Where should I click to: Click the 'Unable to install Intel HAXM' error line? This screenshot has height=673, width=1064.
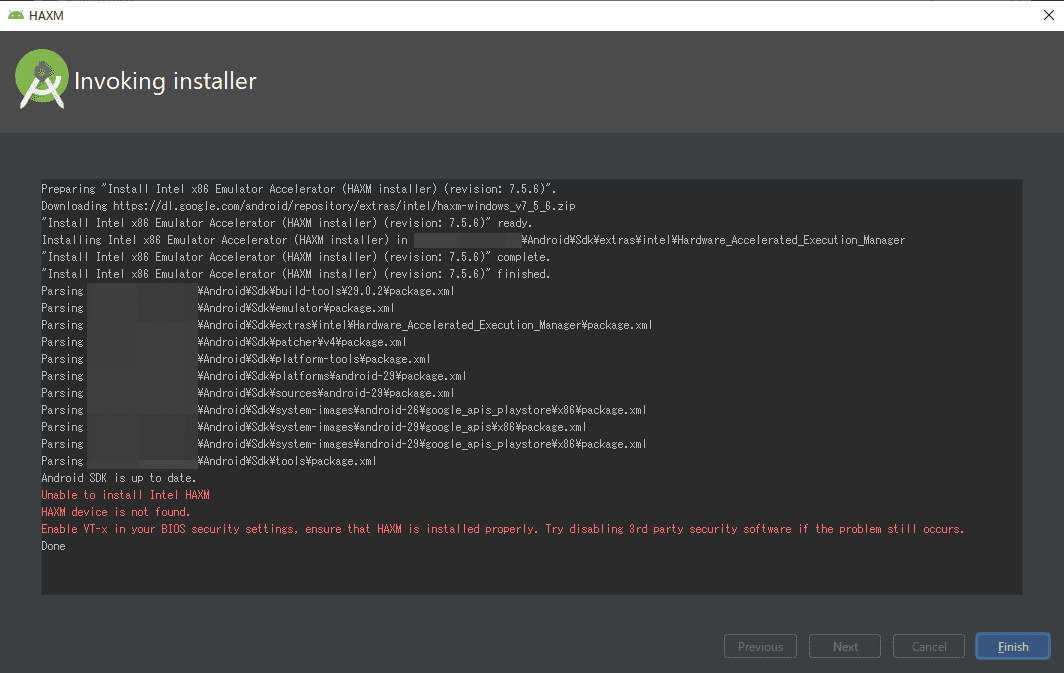point(126,495)
